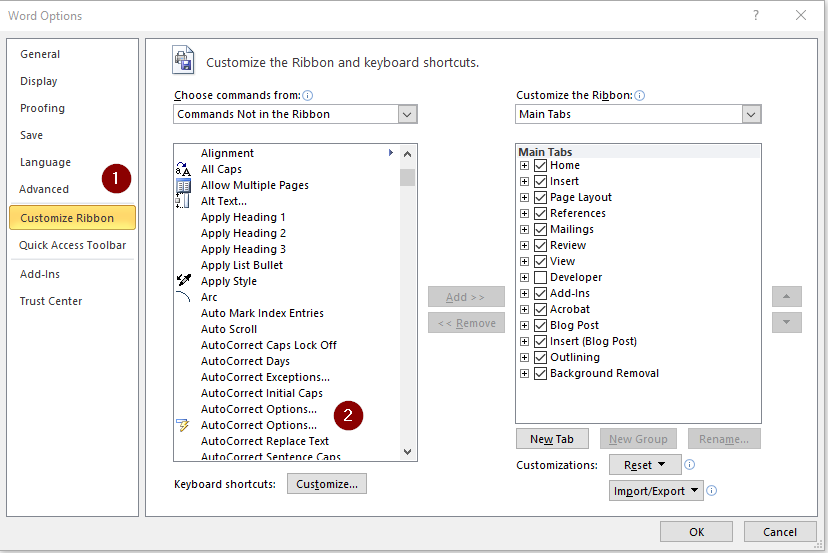Open the Trust Center category
Screen dimensions: 828x553
point(51,301)
